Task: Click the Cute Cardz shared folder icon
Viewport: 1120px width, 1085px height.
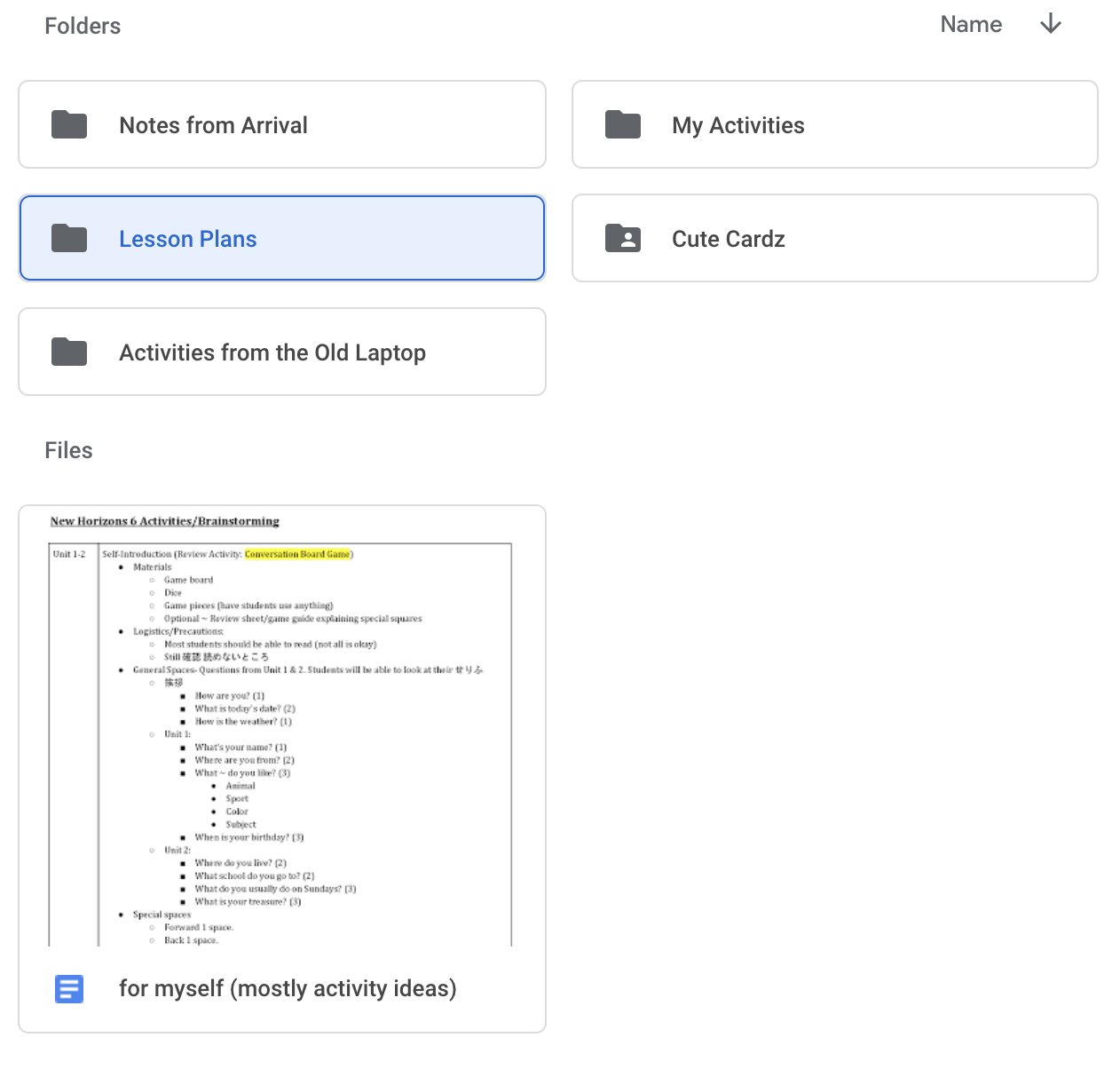Action: point(623,239)
